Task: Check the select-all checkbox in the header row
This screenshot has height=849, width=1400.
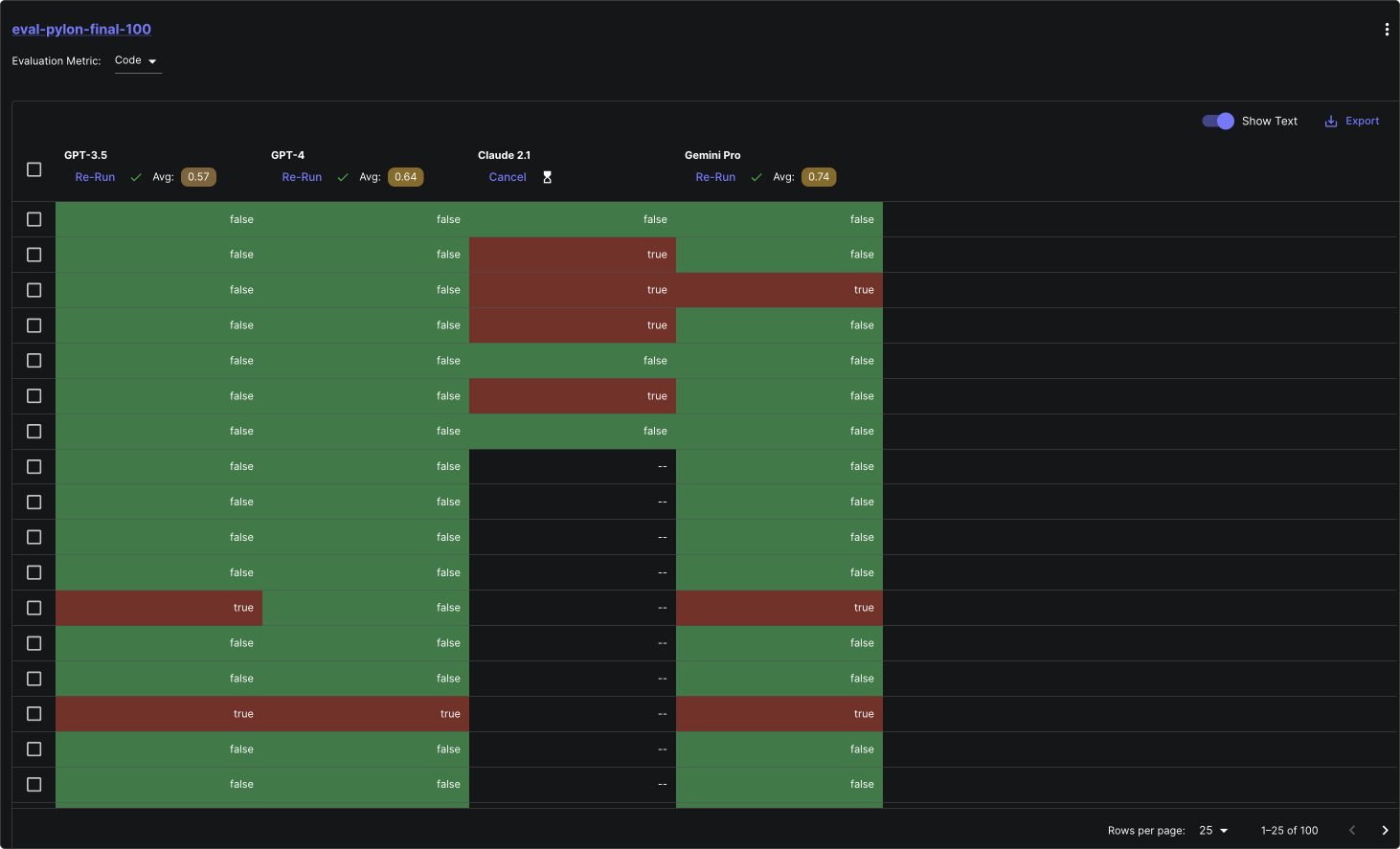Action: 34,168
